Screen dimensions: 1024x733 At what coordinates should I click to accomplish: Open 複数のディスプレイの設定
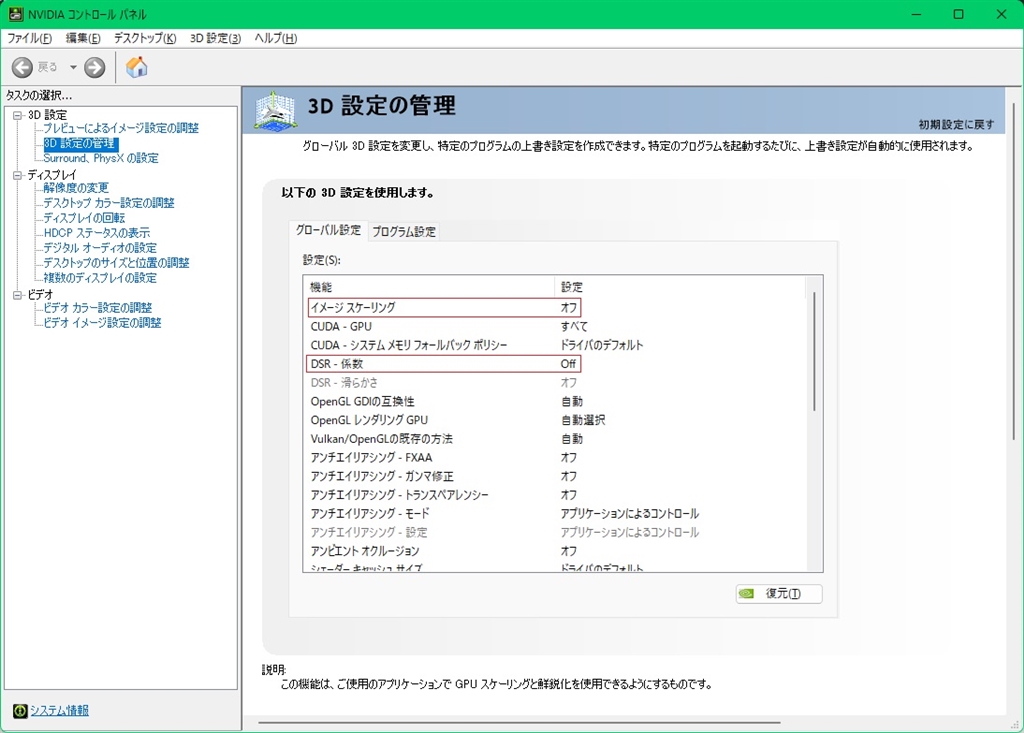tap(100, 278)
